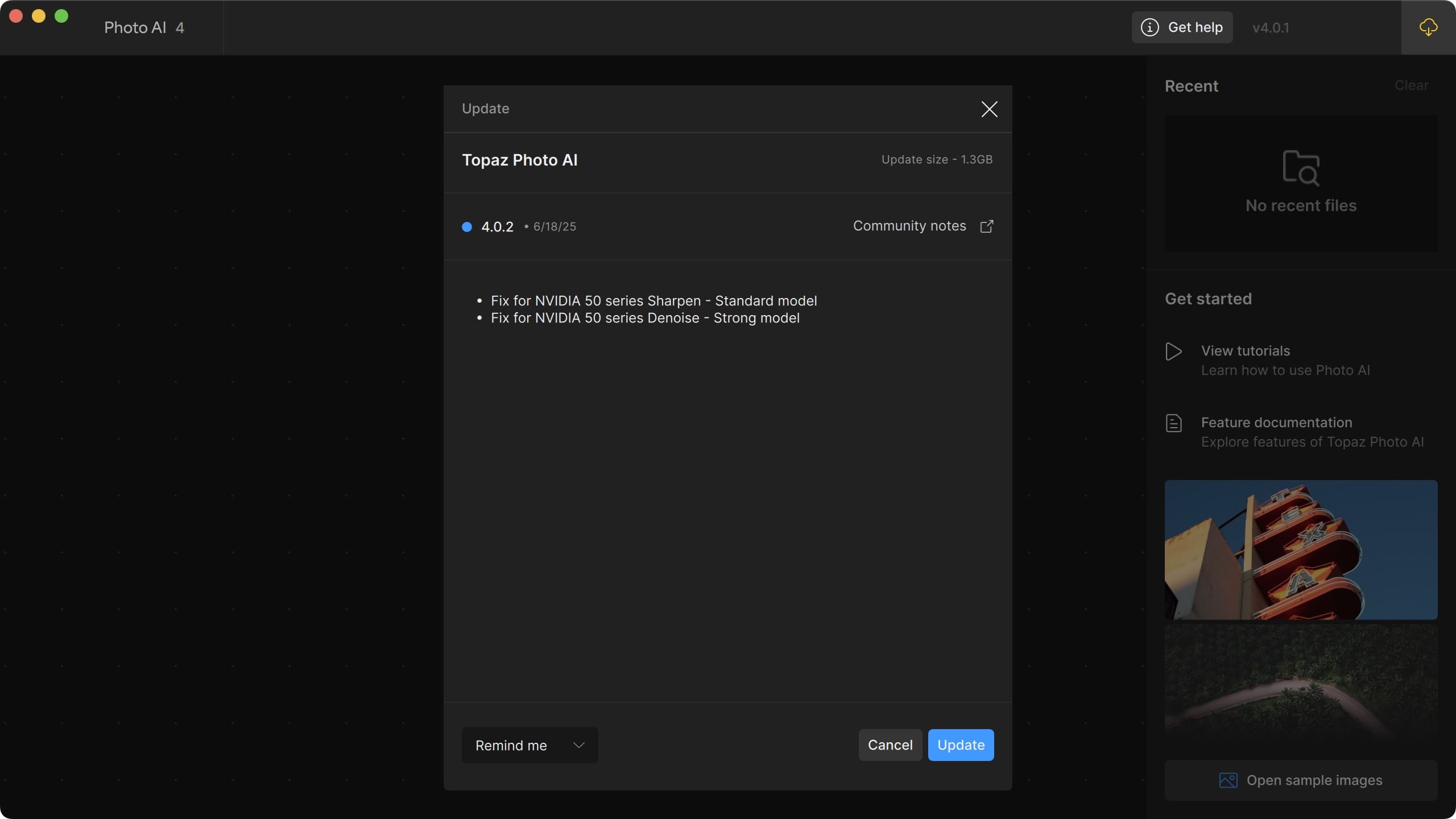This screenshot has width=1456, height=819.
Task: Close the Update dialog with X
Action: tap(989, 109)
